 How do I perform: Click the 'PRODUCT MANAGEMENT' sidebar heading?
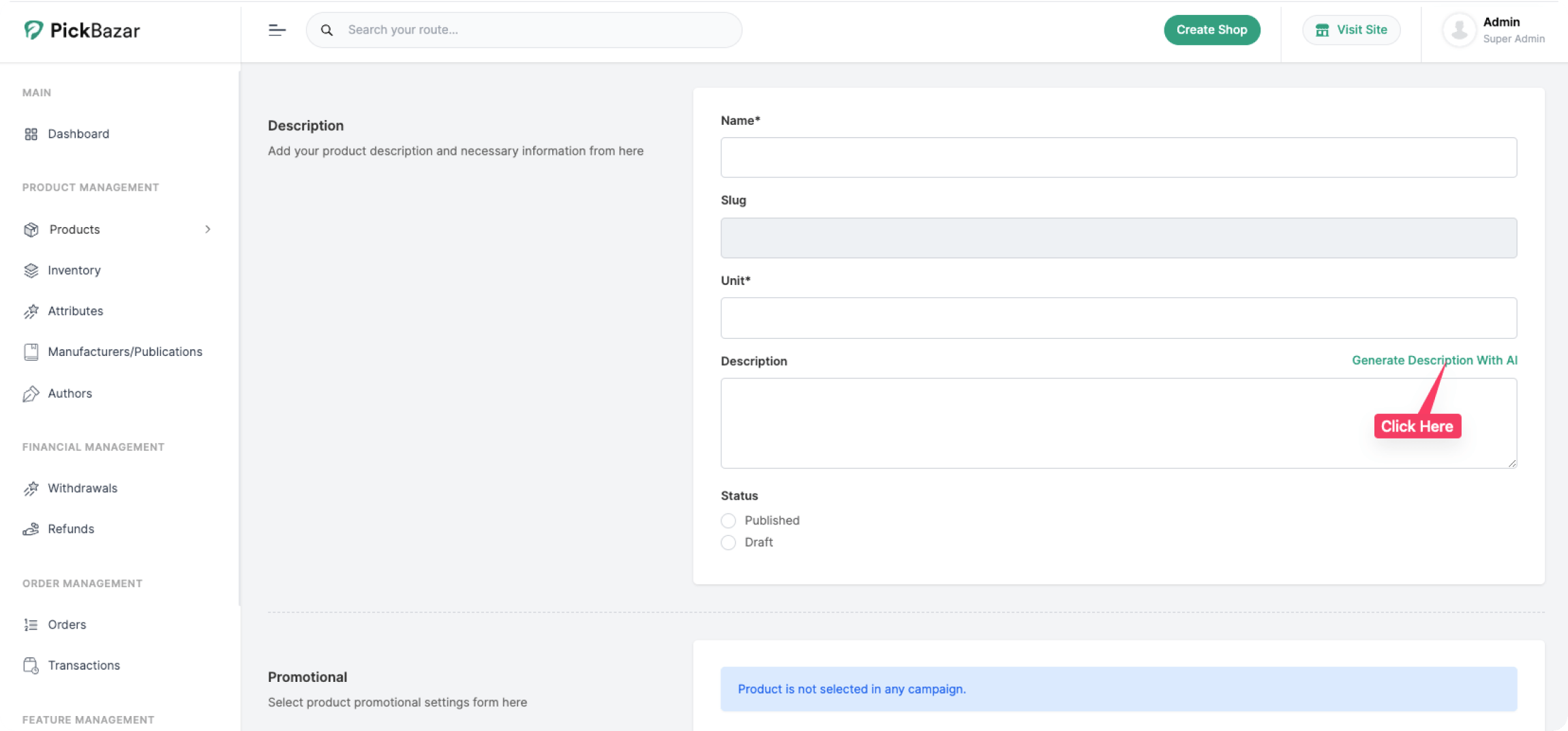(91, 188)
